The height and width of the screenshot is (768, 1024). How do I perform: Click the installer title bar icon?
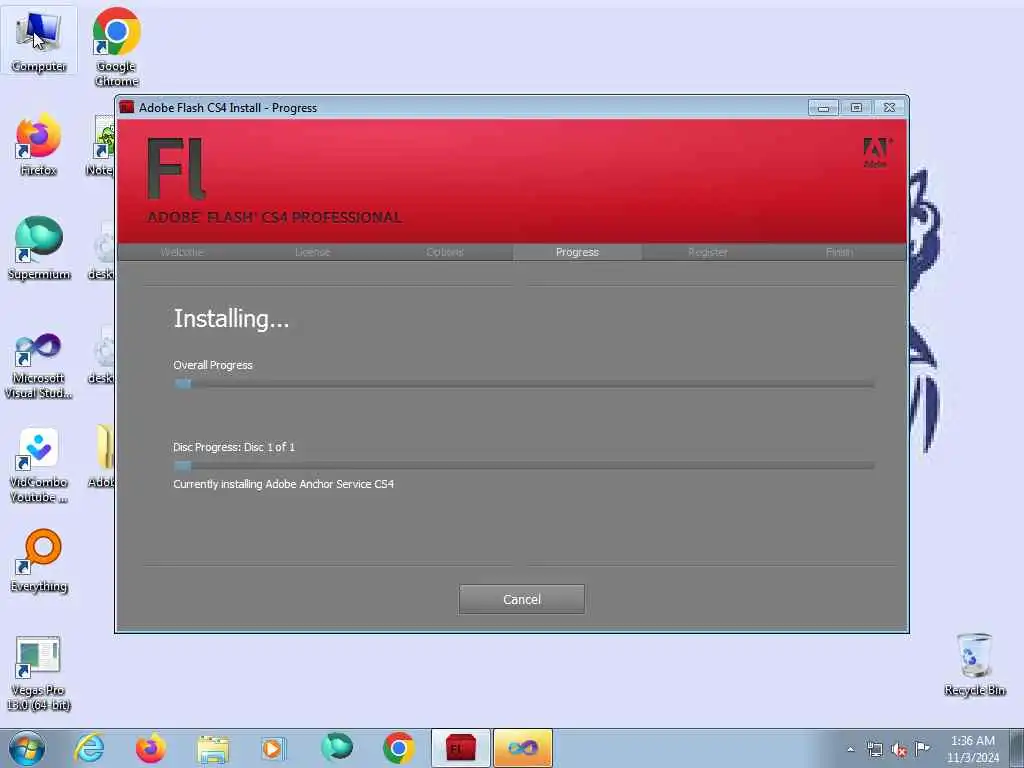127,107
